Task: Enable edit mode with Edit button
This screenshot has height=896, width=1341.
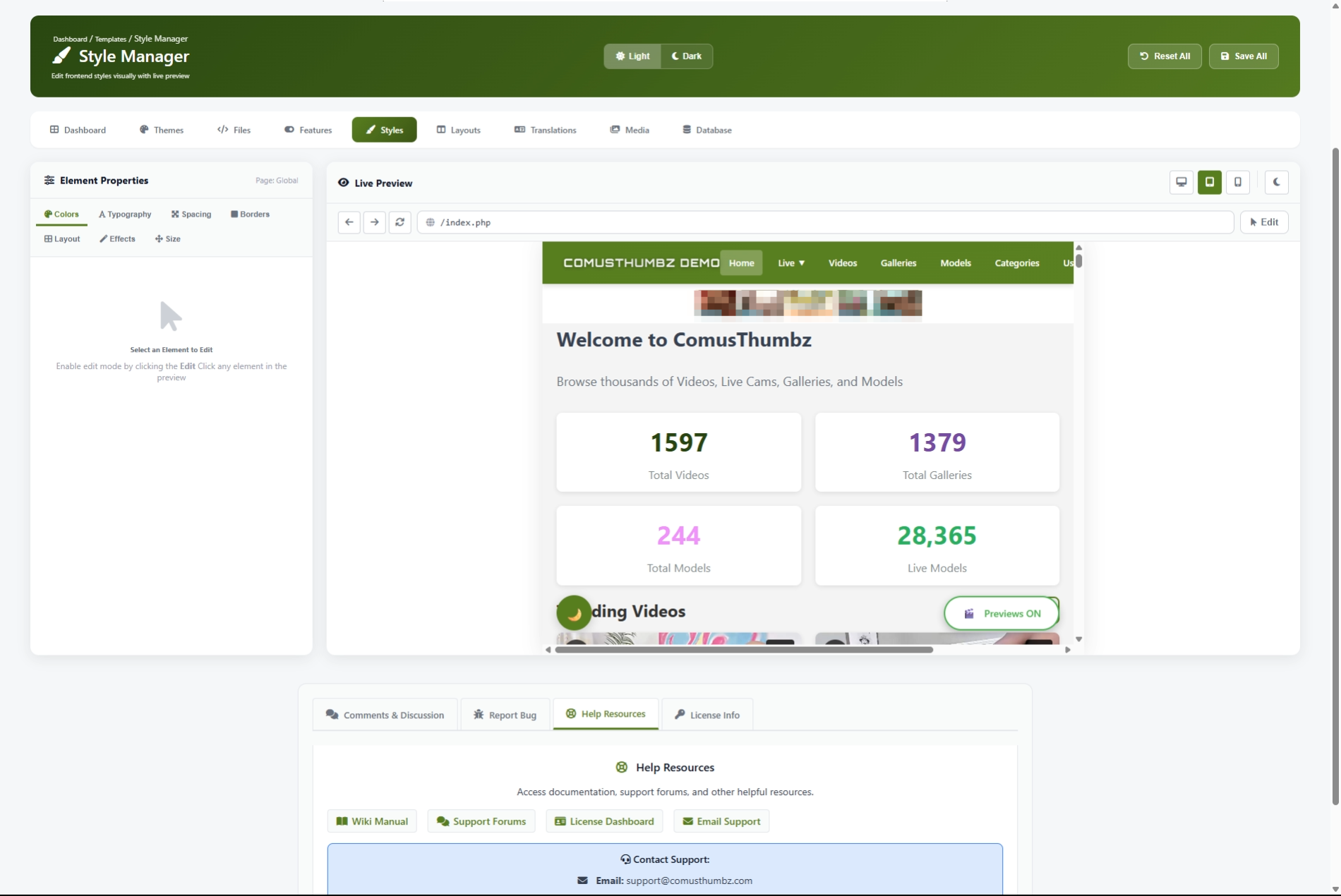Action: (x=1263, y=222)
